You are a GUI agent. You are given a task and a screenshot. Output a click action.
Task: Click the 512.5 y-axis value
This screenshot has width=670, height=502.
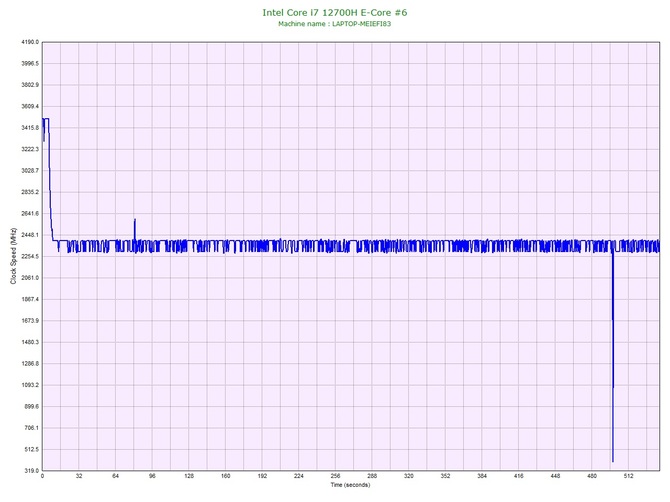31,449
